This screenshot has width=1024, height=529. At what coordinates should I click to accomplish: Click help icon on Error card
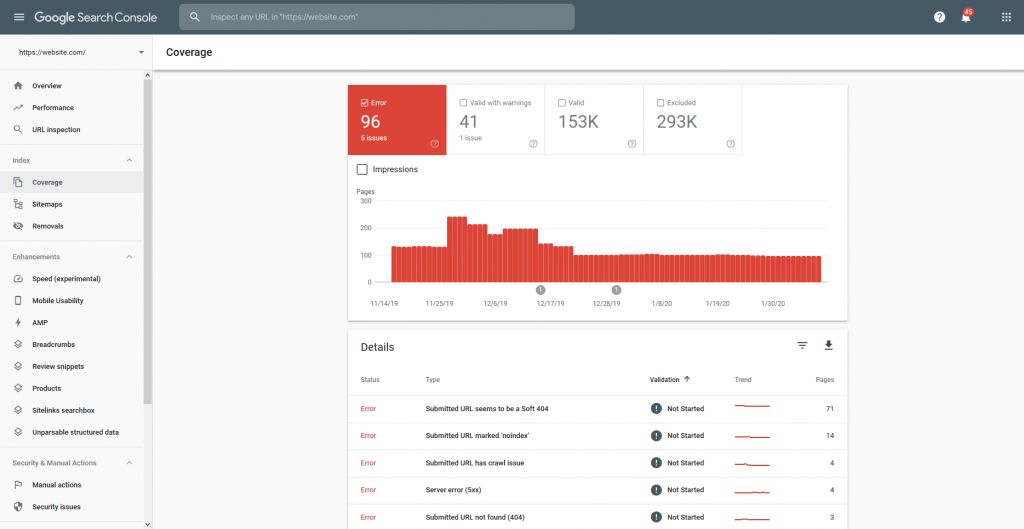pos(435,144)
